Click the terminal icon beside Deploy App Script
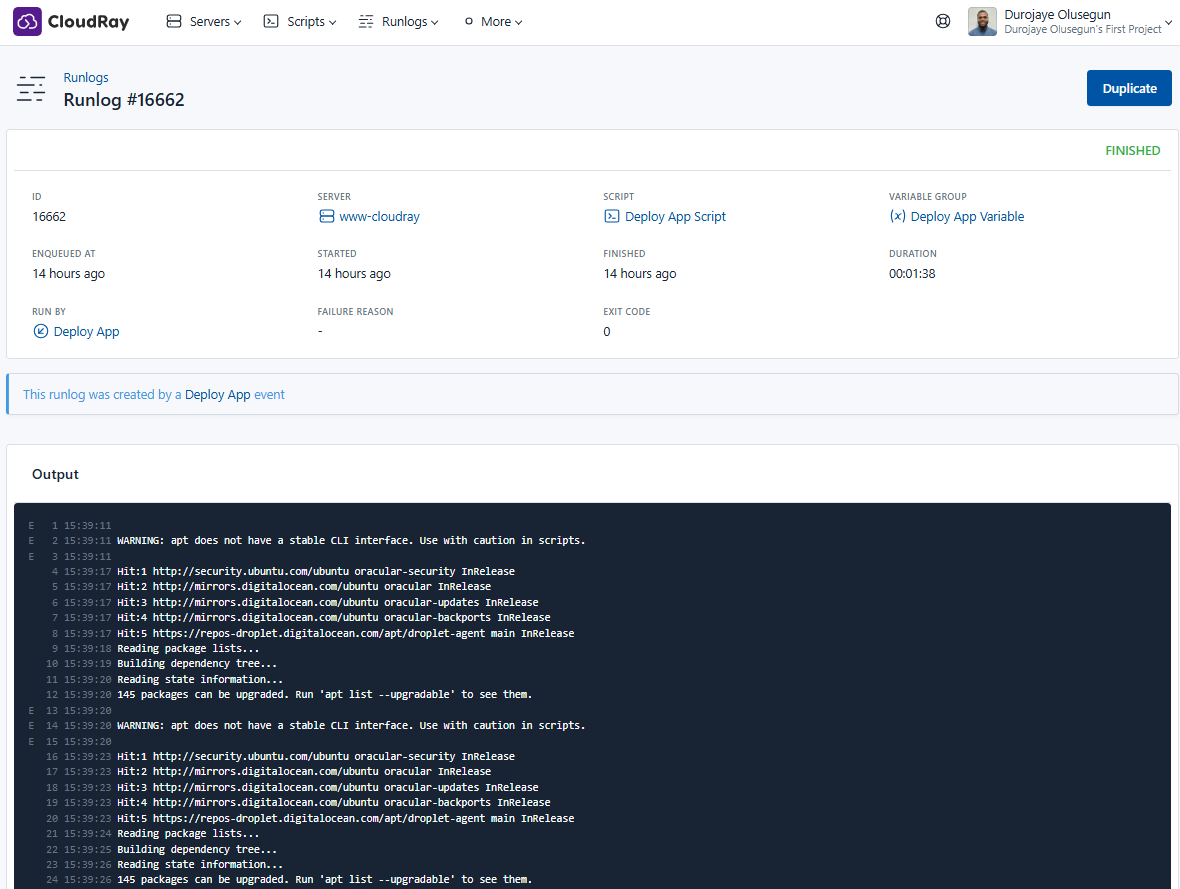The image size is (1180, 889). tap(612, 217)
